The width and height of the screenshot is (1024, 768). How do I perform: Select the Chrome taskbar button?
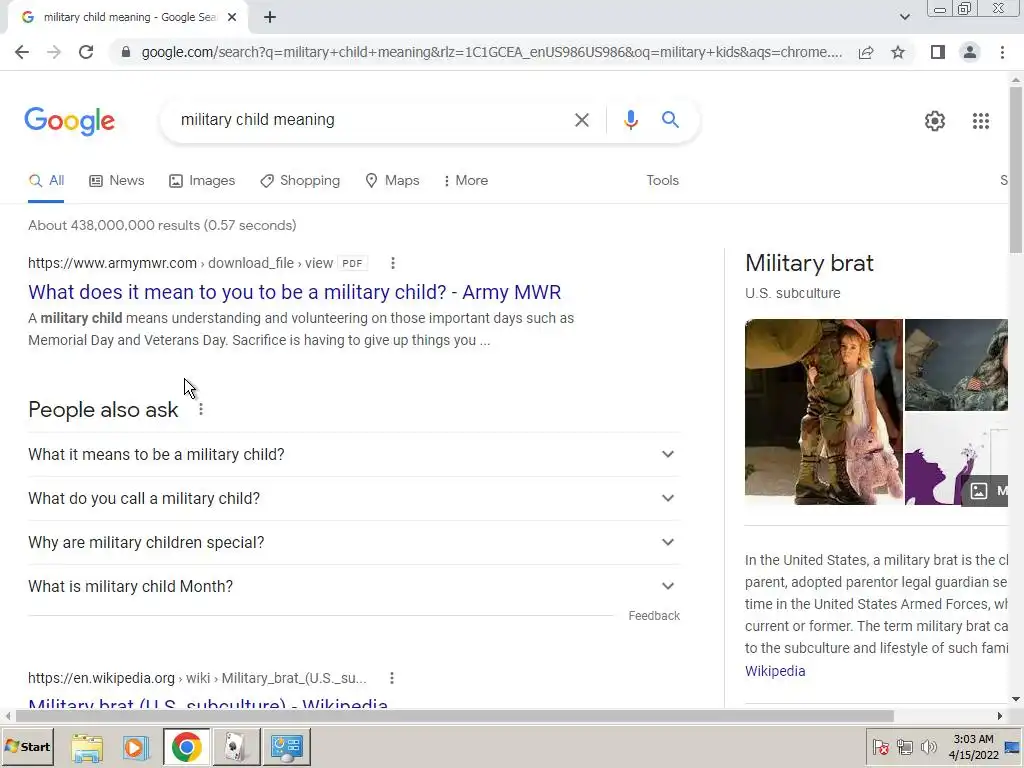tap(187, 748)
